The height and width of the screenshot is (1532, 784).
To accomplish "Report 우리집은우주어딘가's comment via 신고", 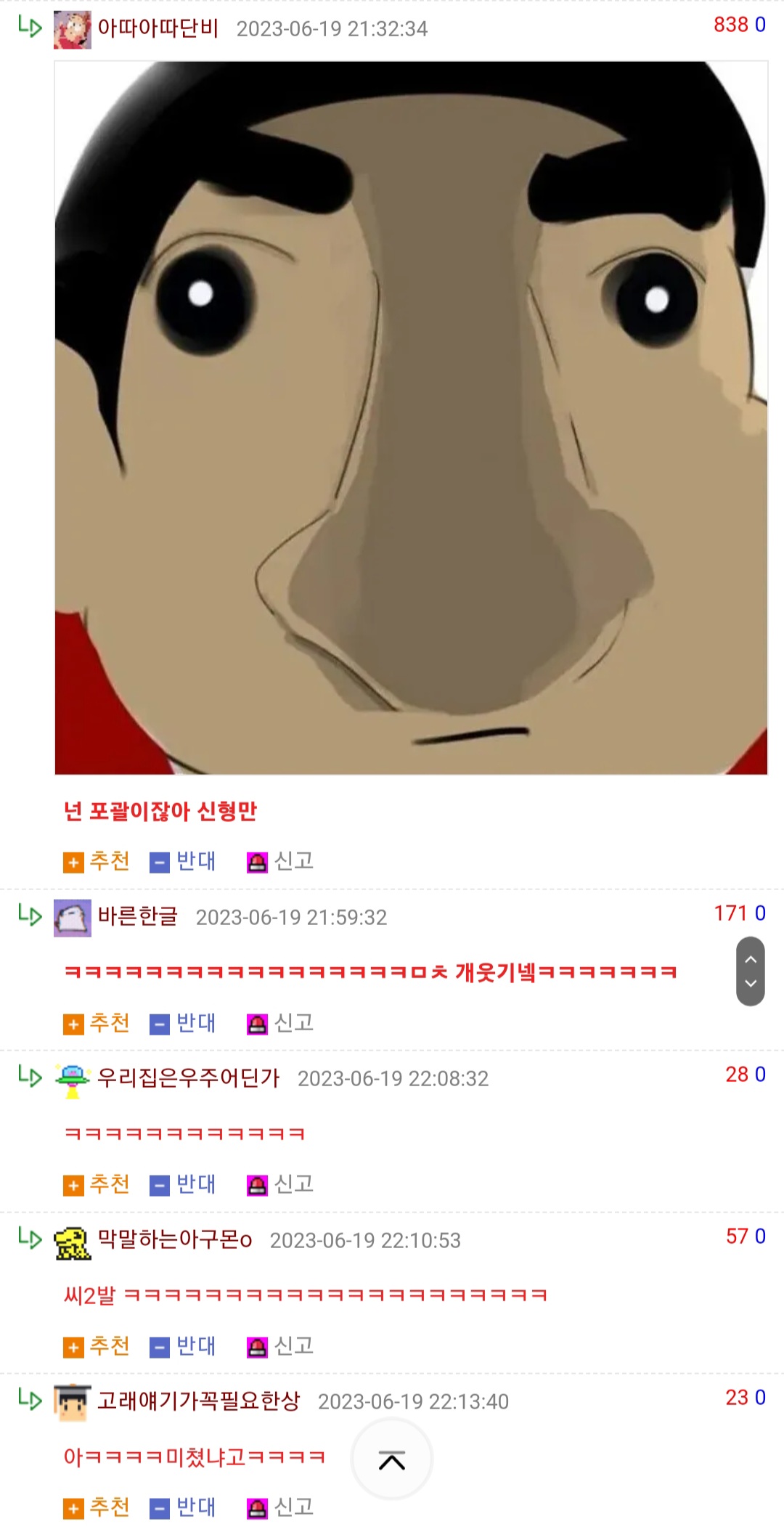I will click(280, 1184).
